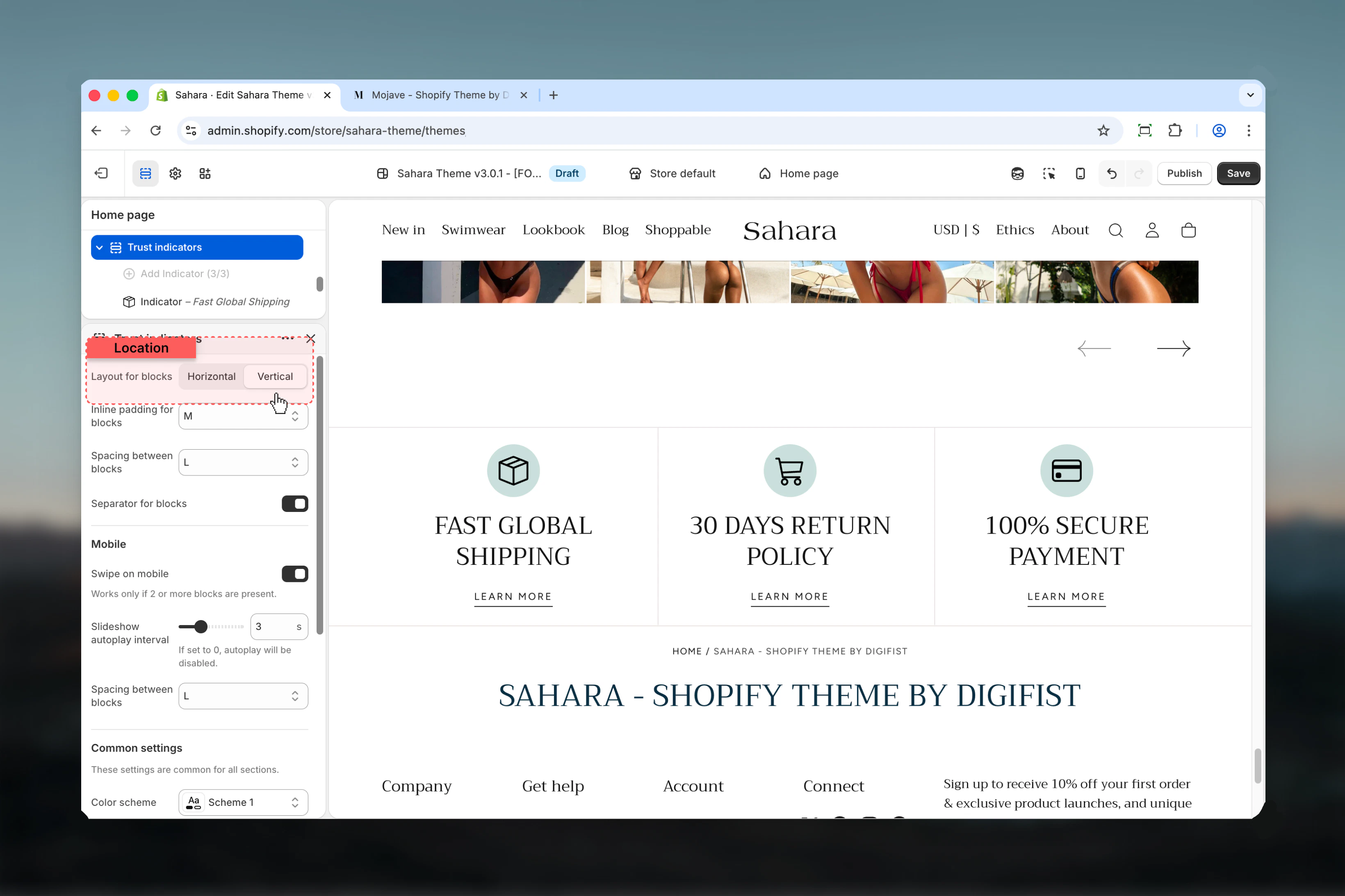Image resolution: width=1345 pixels, height=896 pixels.
Task: Close the Mojave browser tab
Action: pyautogui.click(x=524, y=96)
